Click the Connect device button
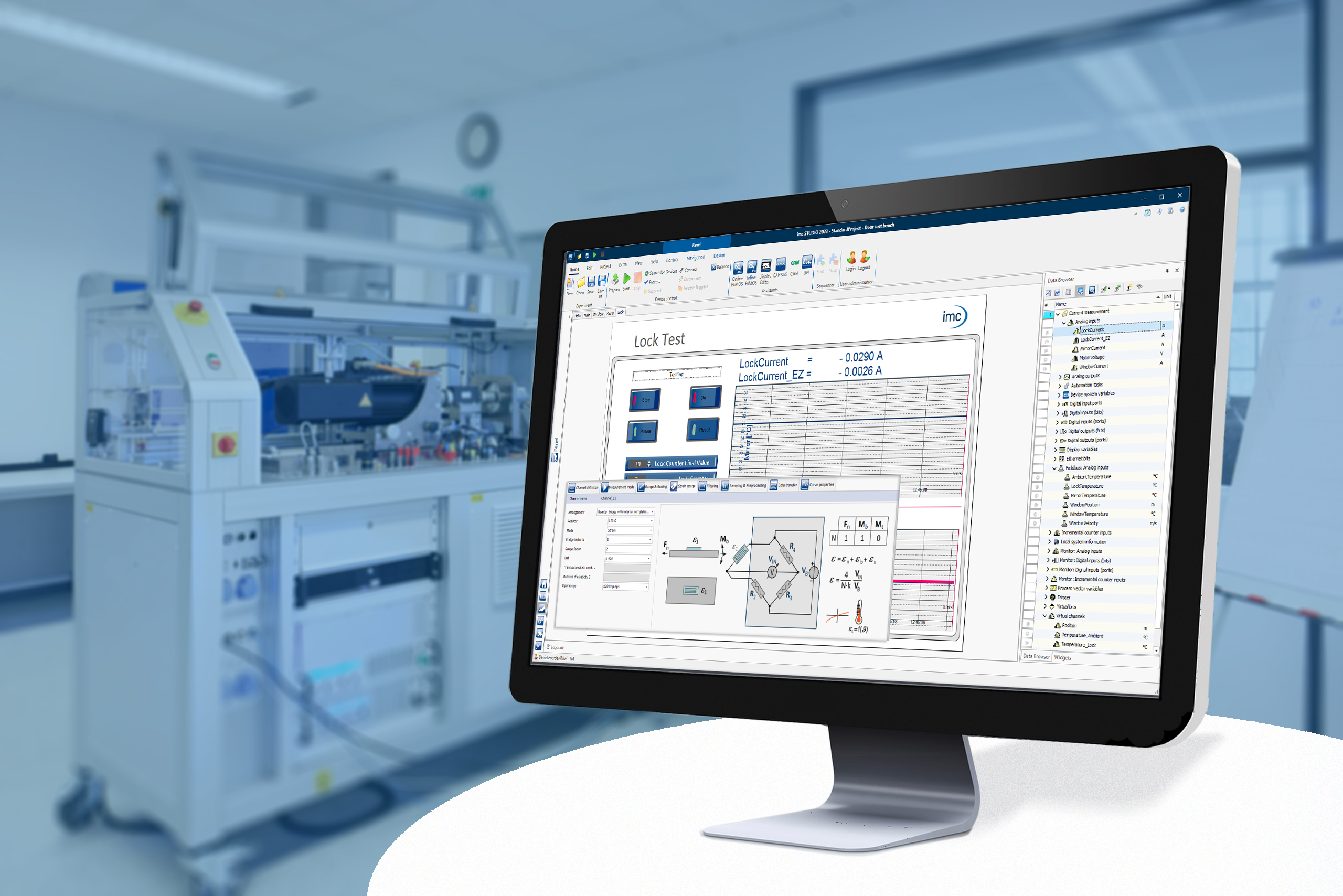Viewport: 1343px width, 896px height. (689, 270)
